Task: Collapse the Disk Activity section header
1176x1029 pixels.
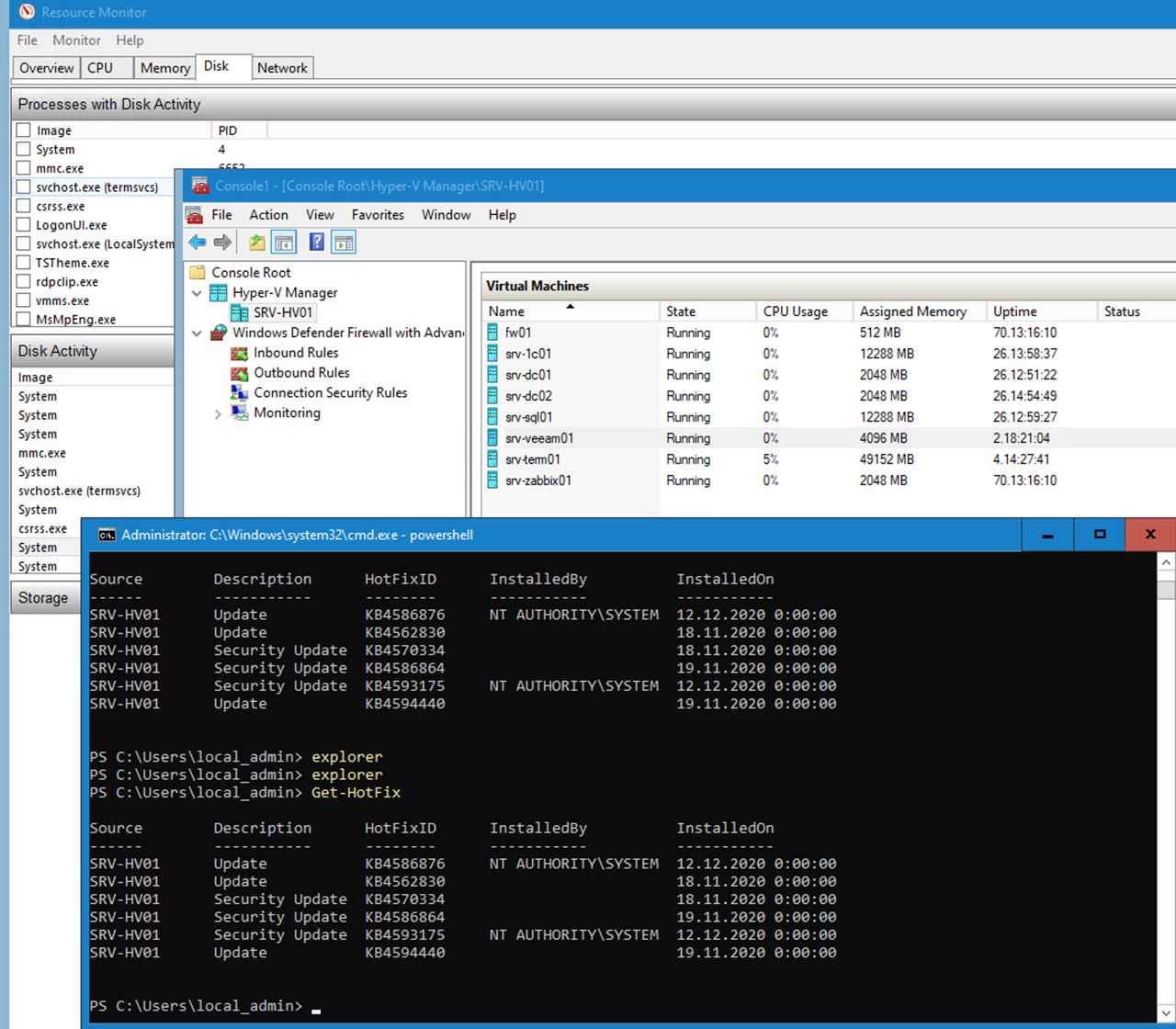Action: click(93, 351)
